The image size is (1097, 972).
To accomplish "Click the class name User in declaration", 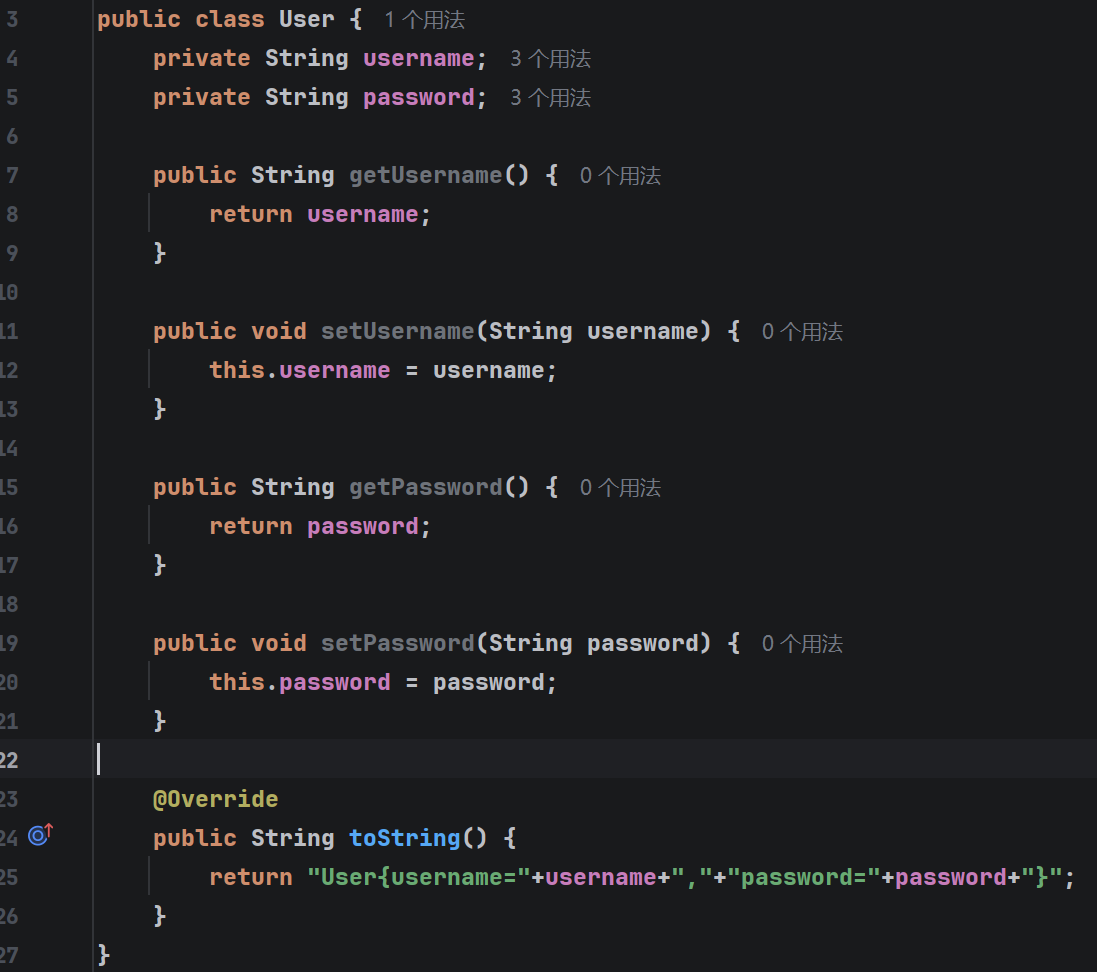I will coord(307,19).
